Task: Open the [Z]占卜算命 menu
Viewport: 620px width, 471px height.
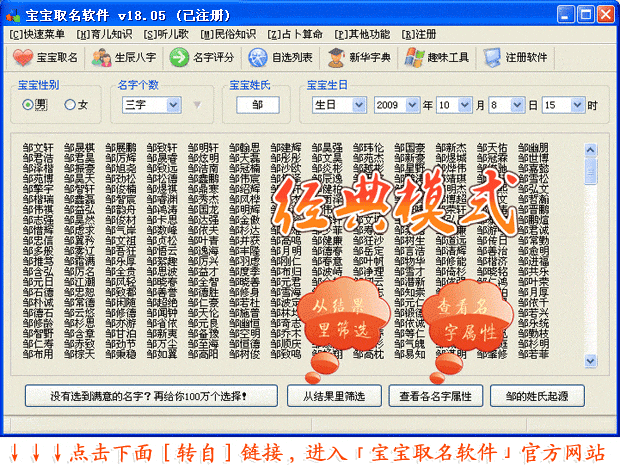Action: (295, 35)
